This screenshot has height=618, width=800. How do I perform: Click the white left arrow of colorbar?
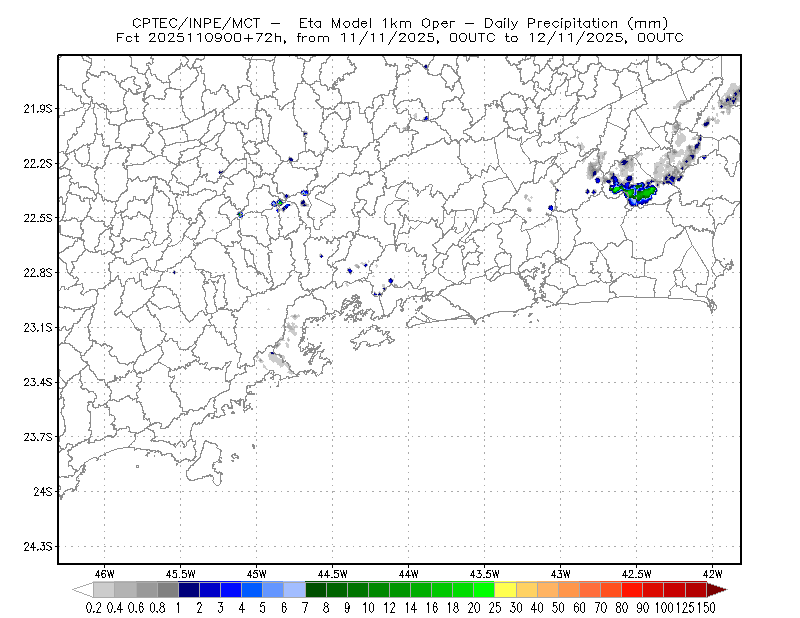point(83,590)
